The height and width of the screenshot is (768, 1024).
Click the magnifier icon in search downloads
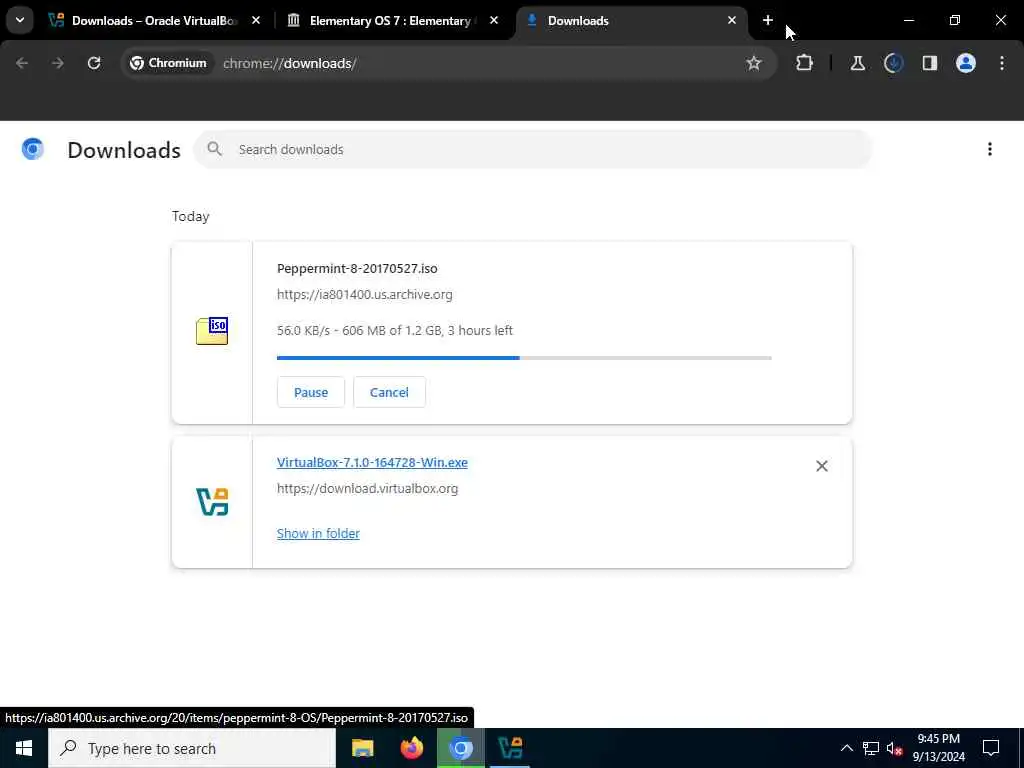tap(215, 150)
